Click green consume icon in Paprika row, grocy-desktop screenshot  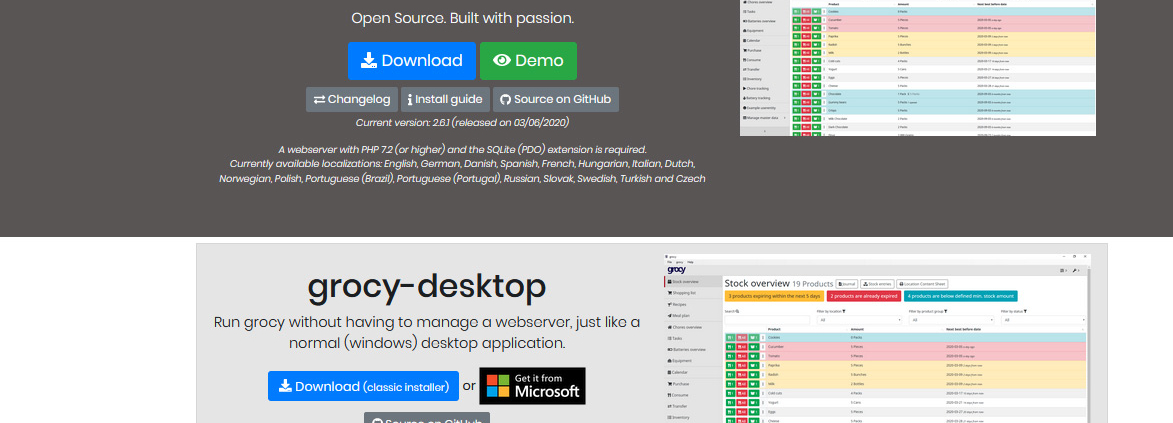coord(730,365)
